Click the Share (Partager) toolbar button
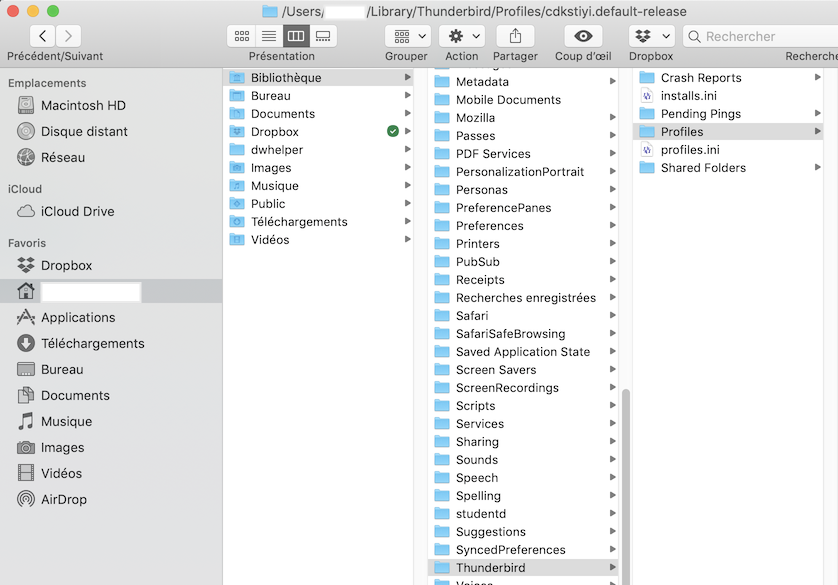 click(x=515, y=36)
